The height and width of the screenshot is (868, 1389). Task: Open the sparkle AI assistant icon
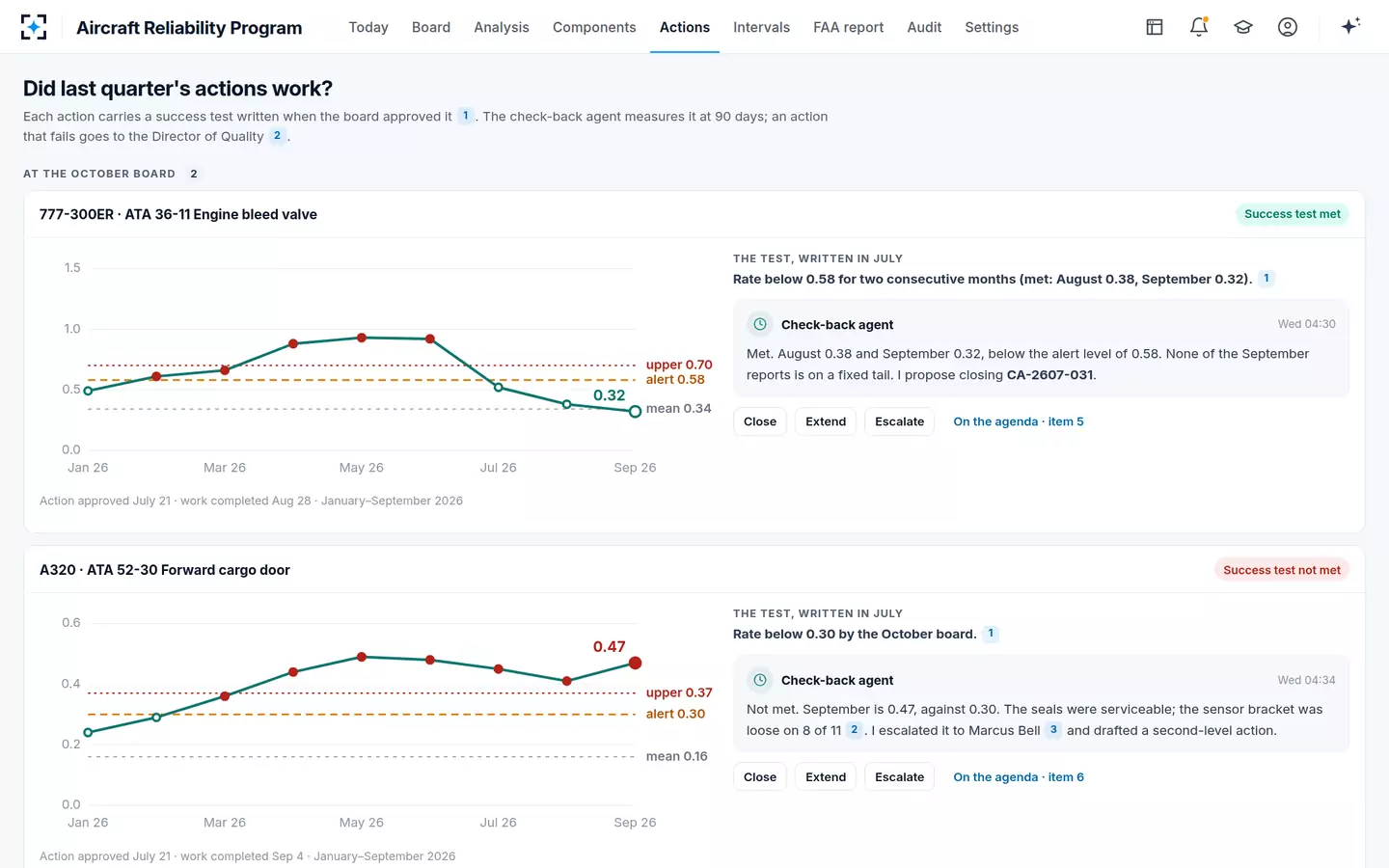coord(1350,26)
